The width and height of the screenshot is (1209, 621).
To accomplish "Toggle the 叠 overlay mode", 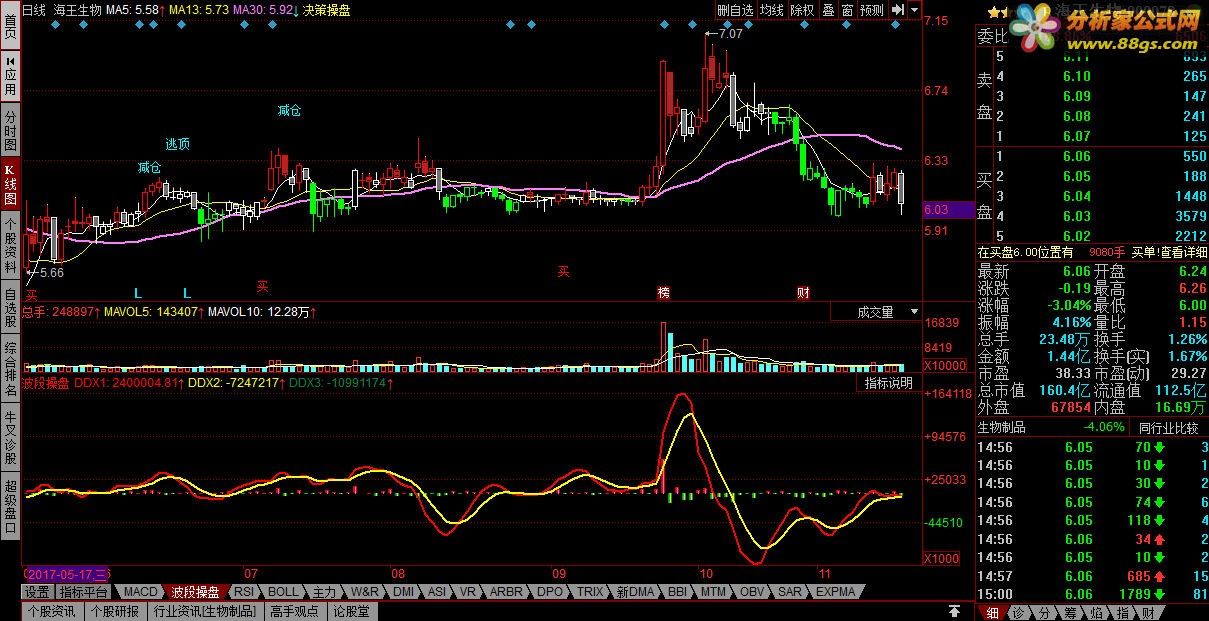I will (x=828, y=10).
